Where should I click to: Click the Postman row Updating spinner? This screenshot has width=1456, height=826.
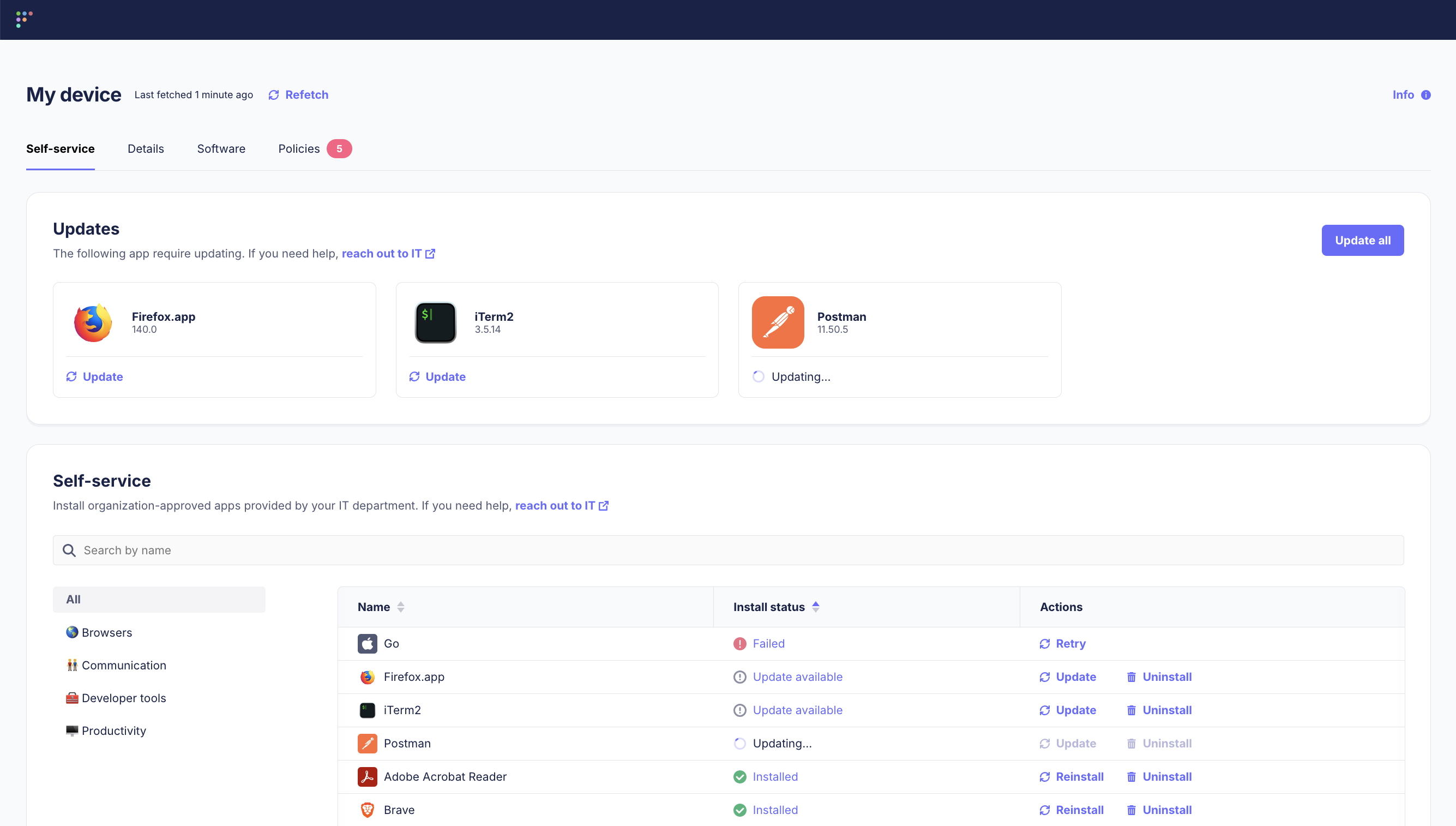pos(740,744)
